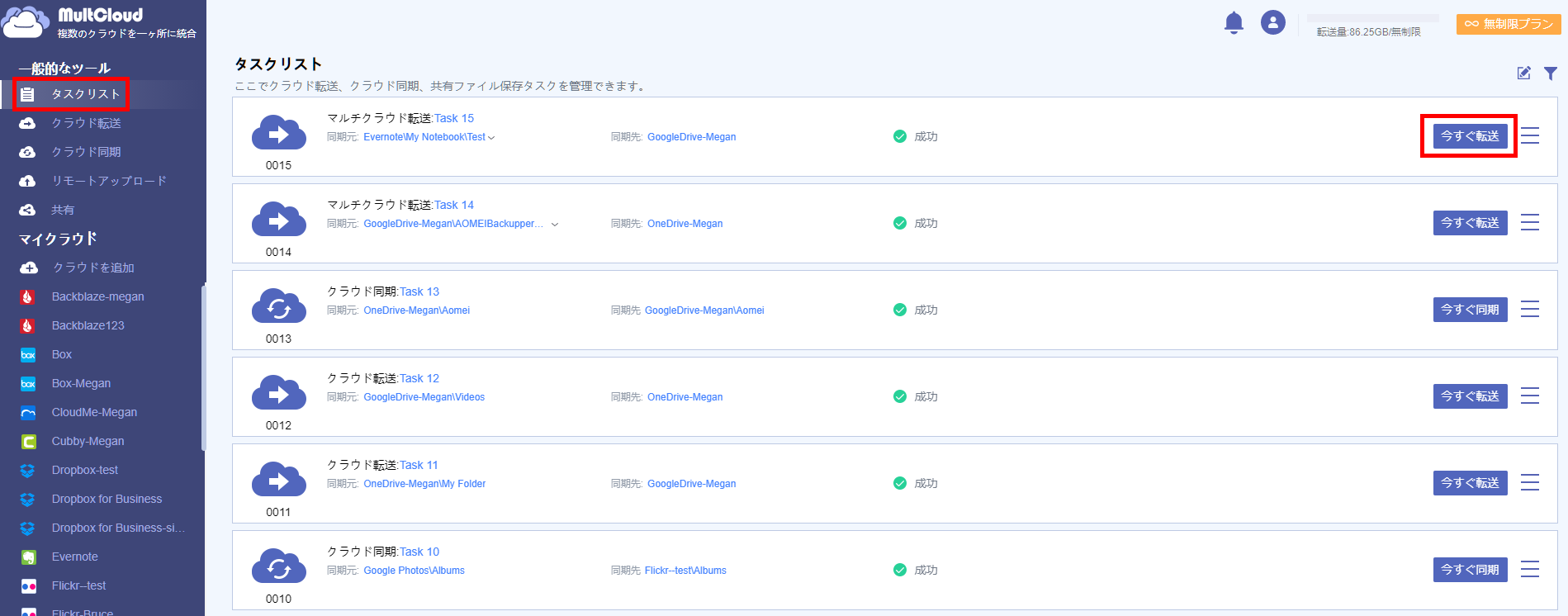Open the Task 12 name link

coord(419,378)
